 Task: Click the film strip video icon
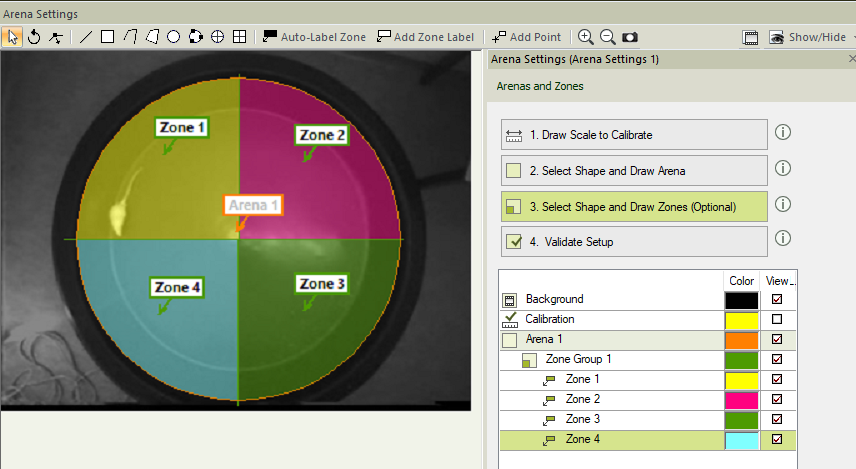pyautogui.click(x=751, y=37)
